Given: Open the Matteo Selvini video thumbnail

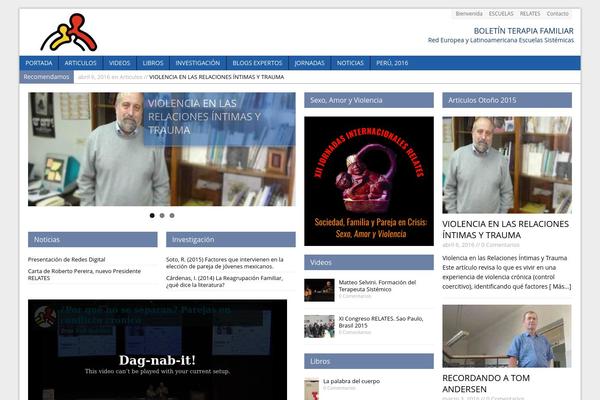Looking at the screenshot, I should (x=319, y=290).
